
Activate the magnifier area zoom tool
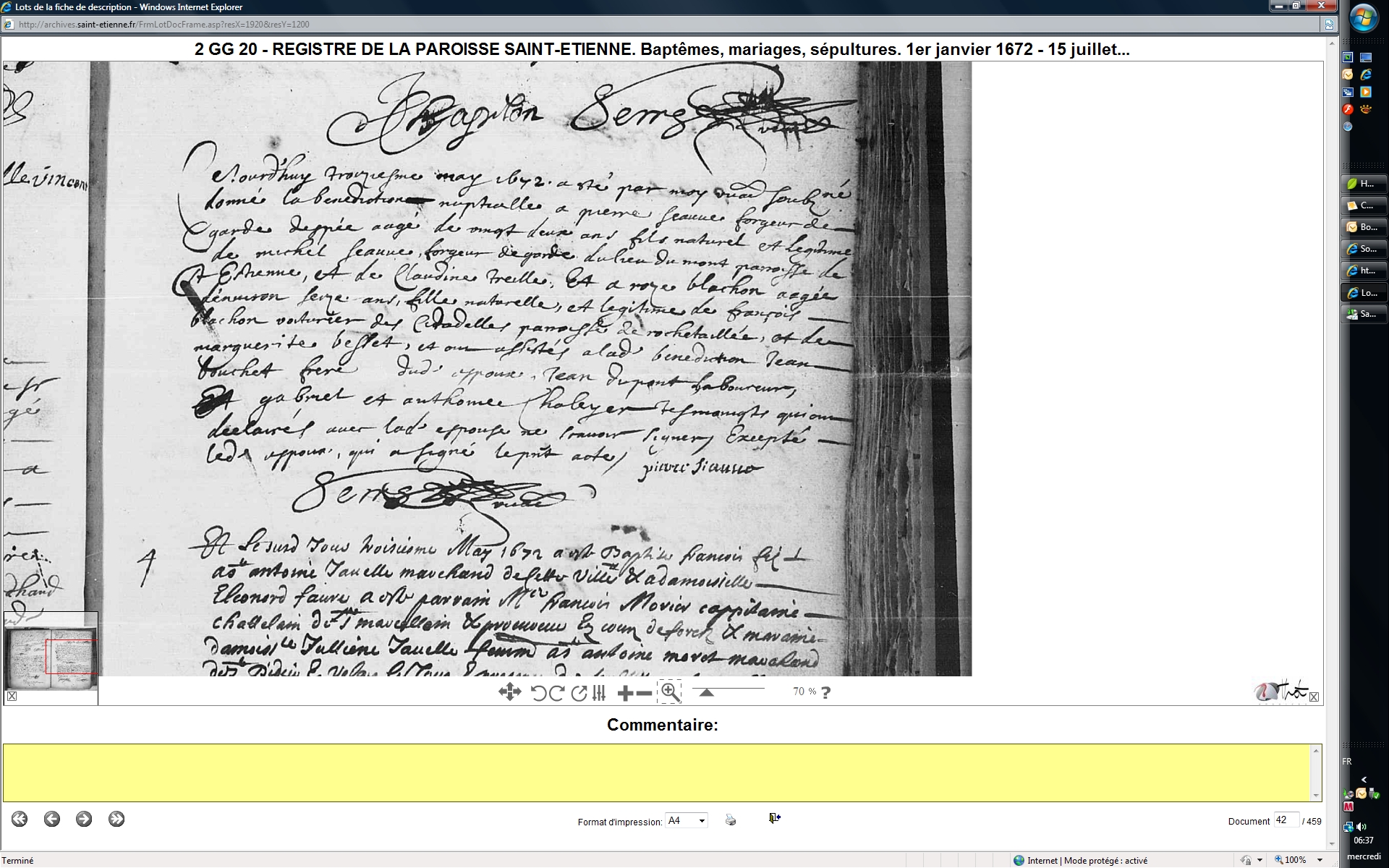point(670,692)
